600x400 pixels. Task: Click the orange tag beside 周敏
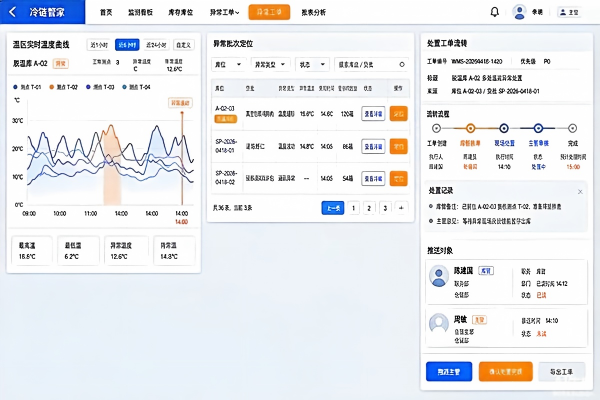coord(479,320)
